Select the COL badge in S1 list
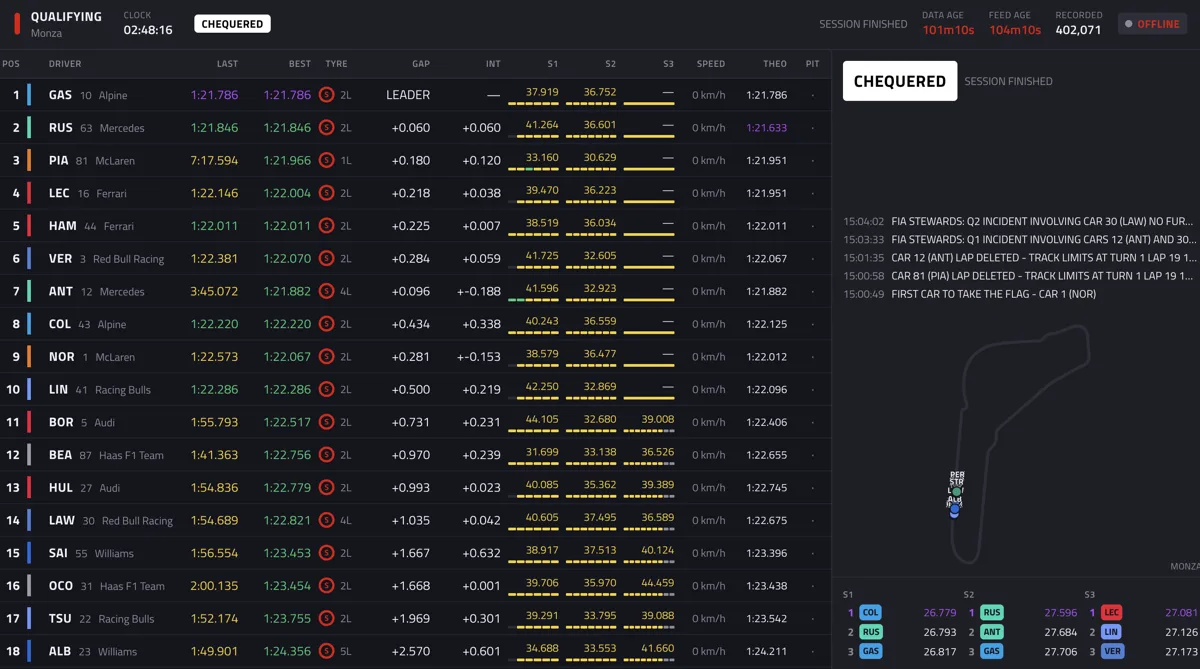This screenshot has width=1200, height=669. coord(870,613)
